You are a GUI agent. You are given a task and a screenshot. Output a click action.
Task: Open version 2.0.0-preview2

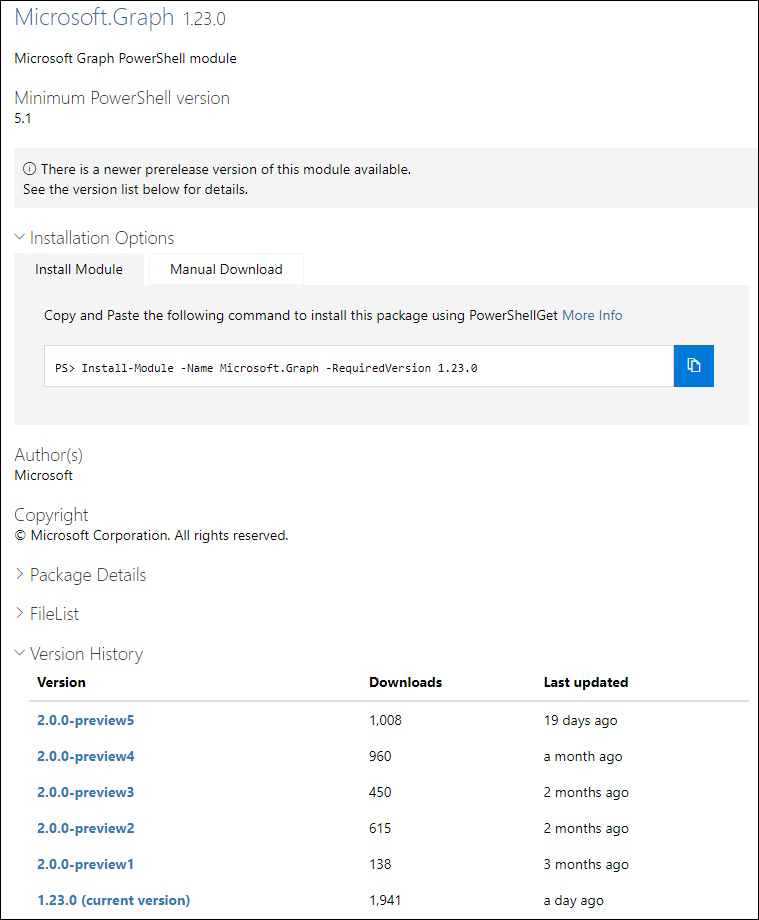86,828
